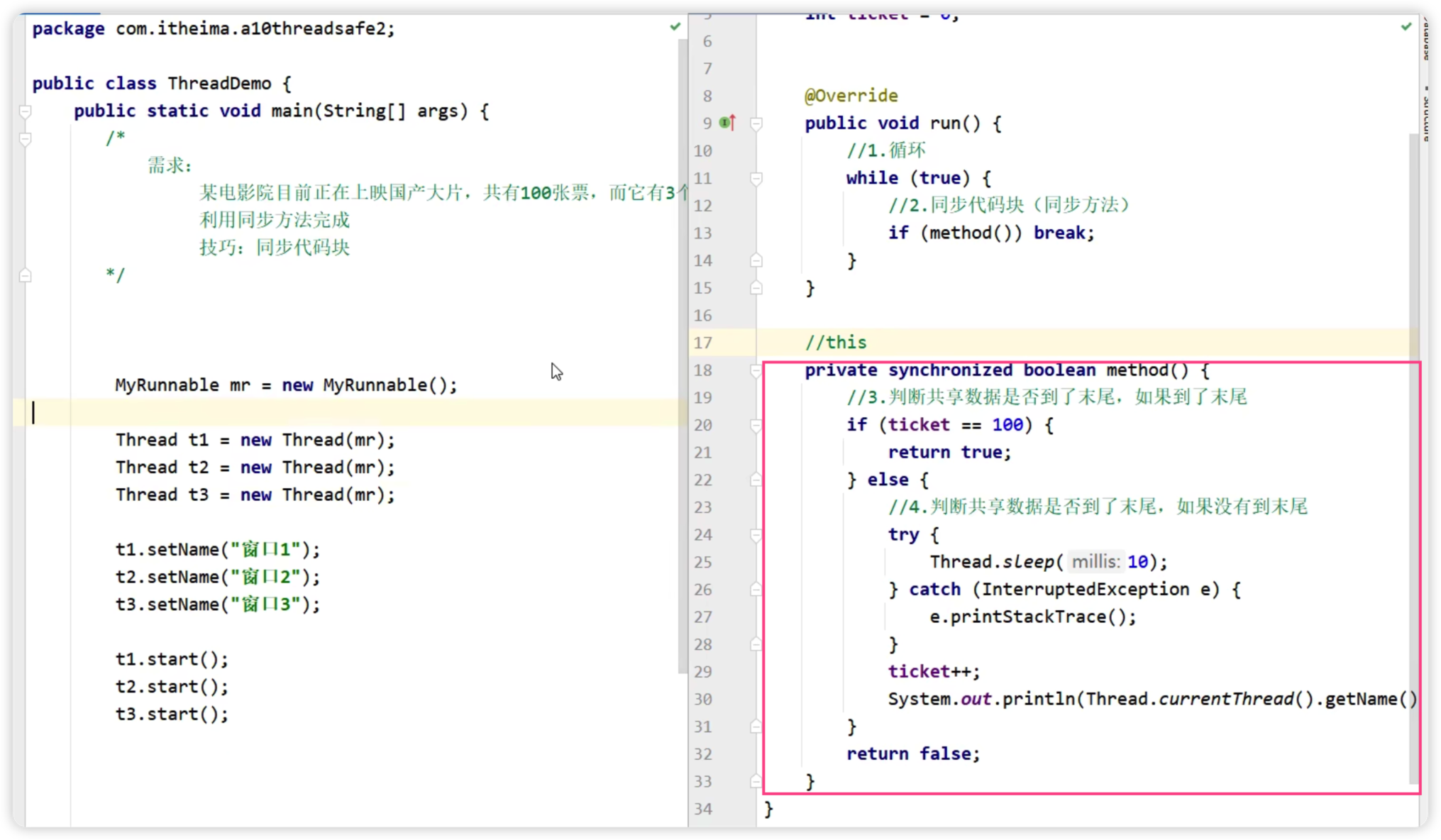This screenshot has height=840, width=1441.
Task: Click the //this comment on line 17
Action: [835, 343]
